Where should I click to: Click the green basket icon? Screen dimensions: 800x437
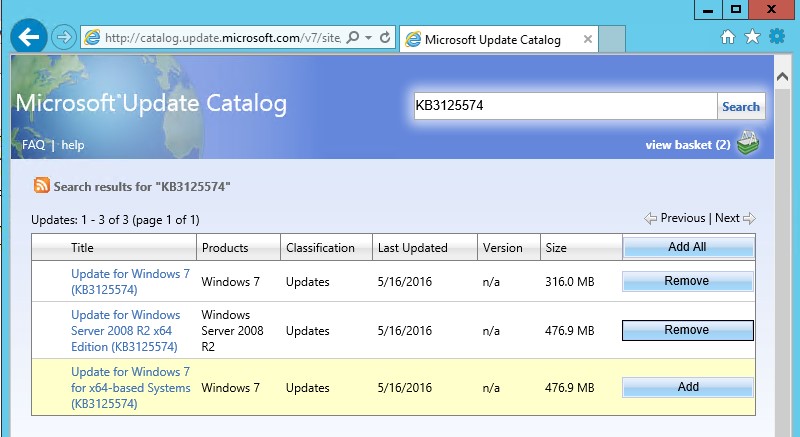click(x=748, y=143)
